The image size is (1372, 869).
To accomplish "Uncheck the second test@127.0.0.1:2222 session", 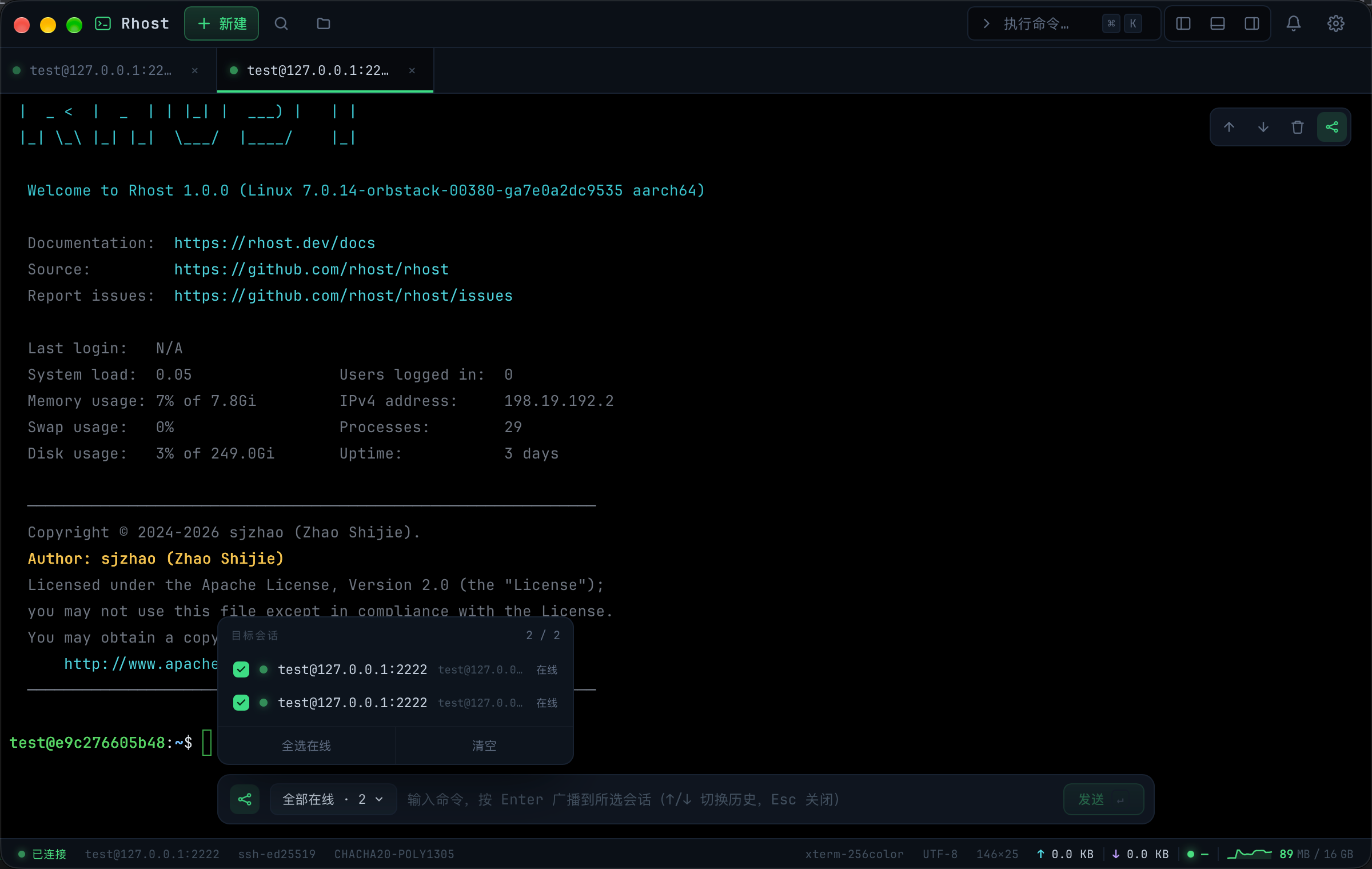I will [x=241, y=703].
